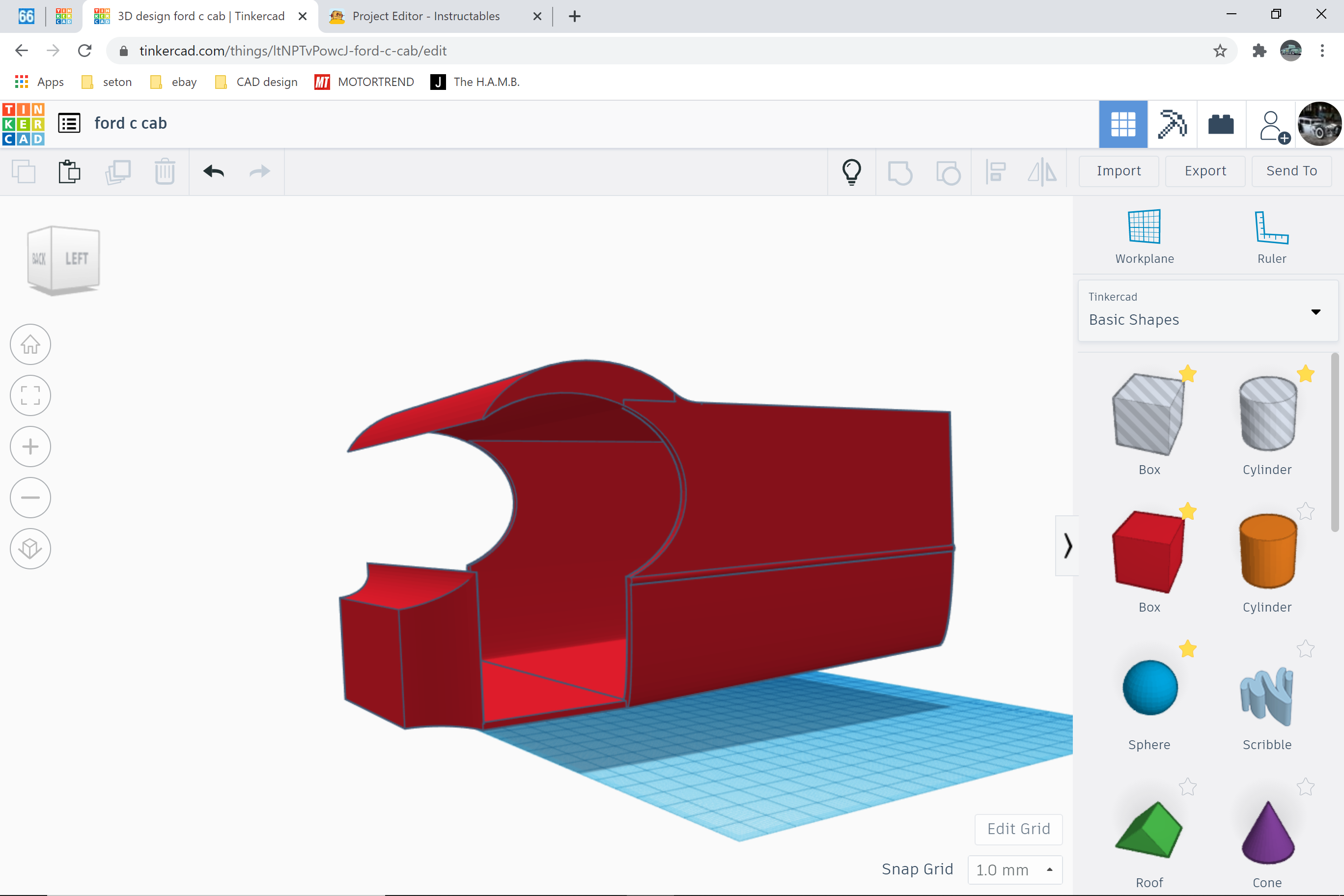This screenshot has height=896, width=1344.
Task: Pick the orange Cylinder shape
Action: tap(1267, 551)
